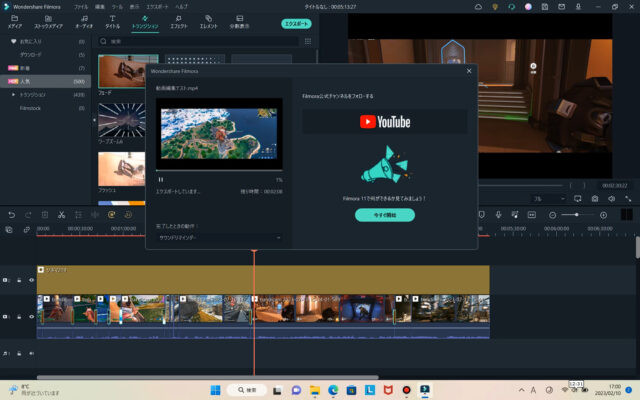Click the transitions search field

(x=198, y=41)
